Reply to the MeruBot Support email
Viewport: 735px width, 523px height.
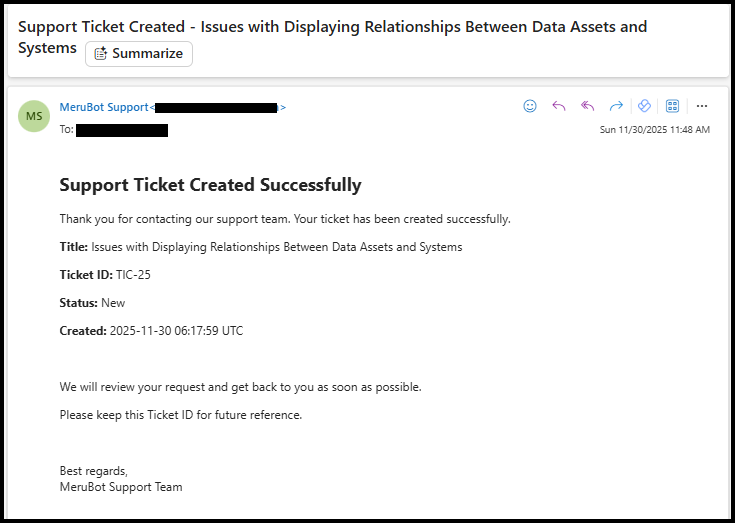coord(559,106)
